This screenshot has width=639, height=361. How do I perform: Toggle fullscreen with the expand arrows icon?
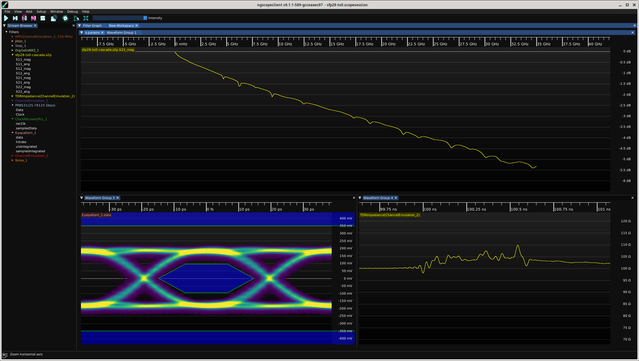tap(86, 18)
